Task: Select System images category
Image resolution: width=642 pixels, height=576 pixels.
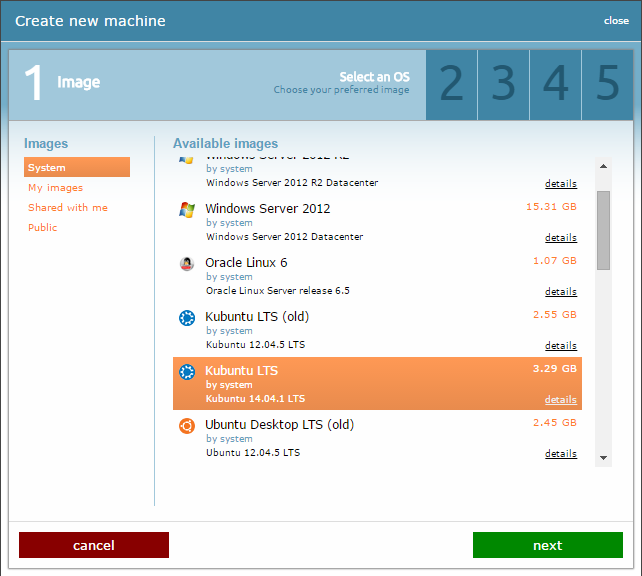Action: pos(77,167)
